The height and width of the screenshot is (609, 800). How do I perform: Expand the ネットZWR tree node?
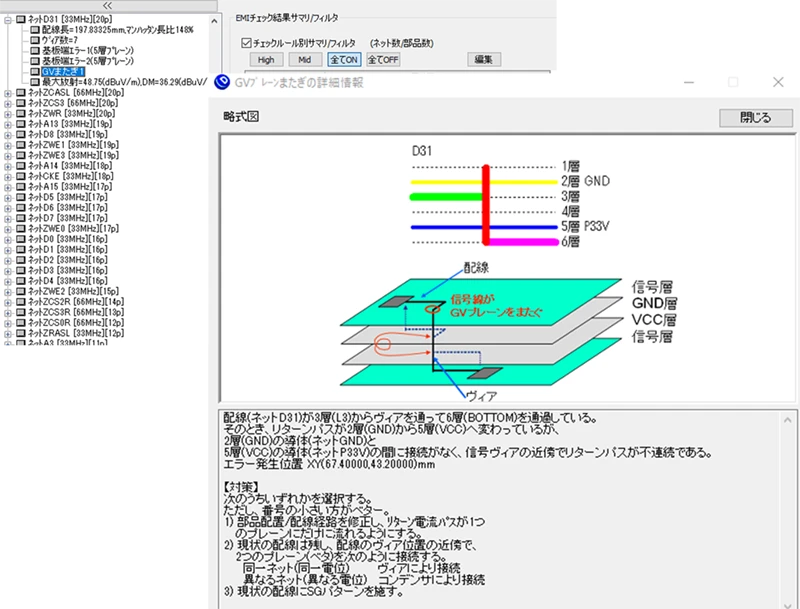tap(8, 114)
